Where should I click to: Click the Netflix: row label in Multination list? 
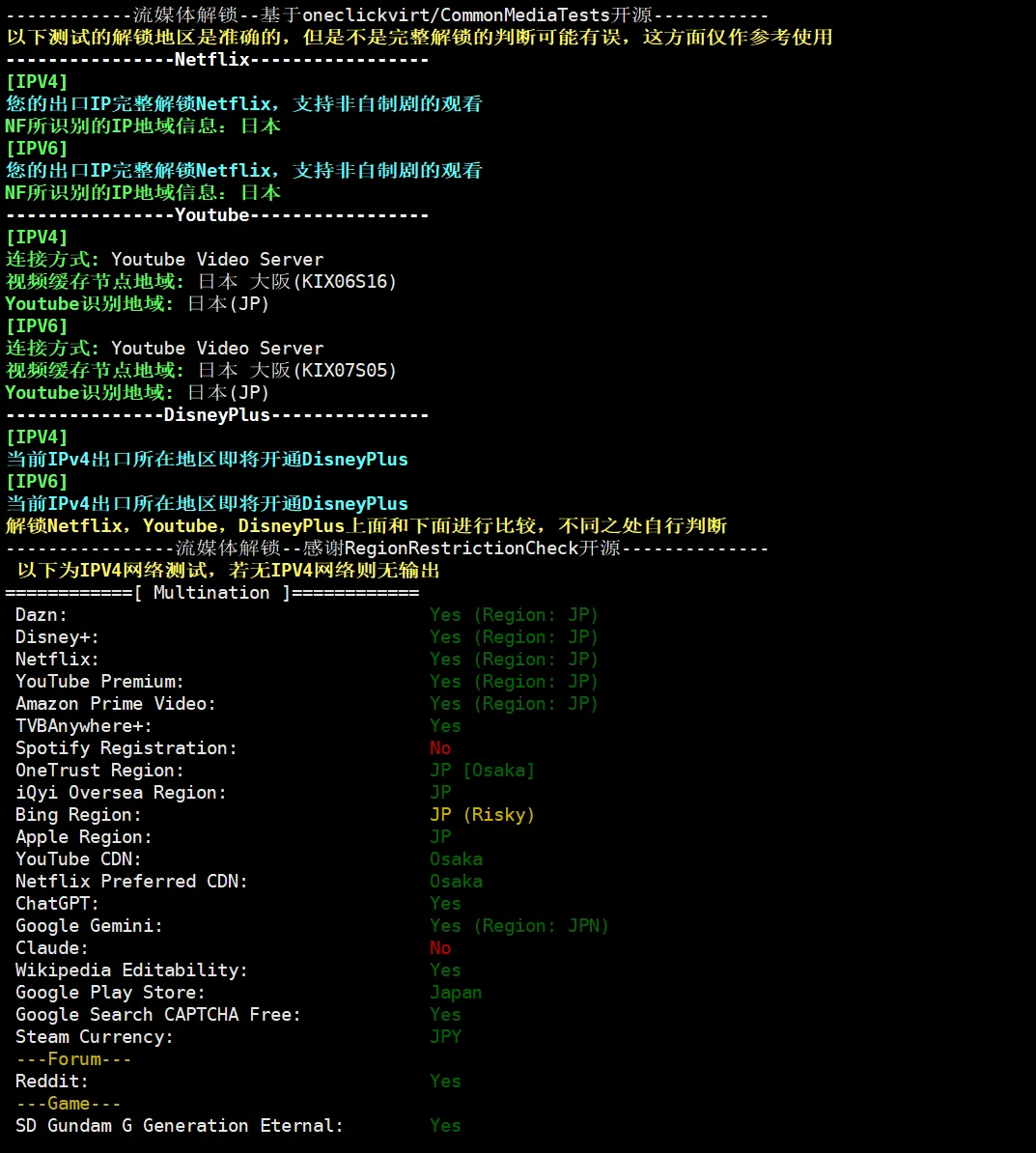[x=57, y=659]
